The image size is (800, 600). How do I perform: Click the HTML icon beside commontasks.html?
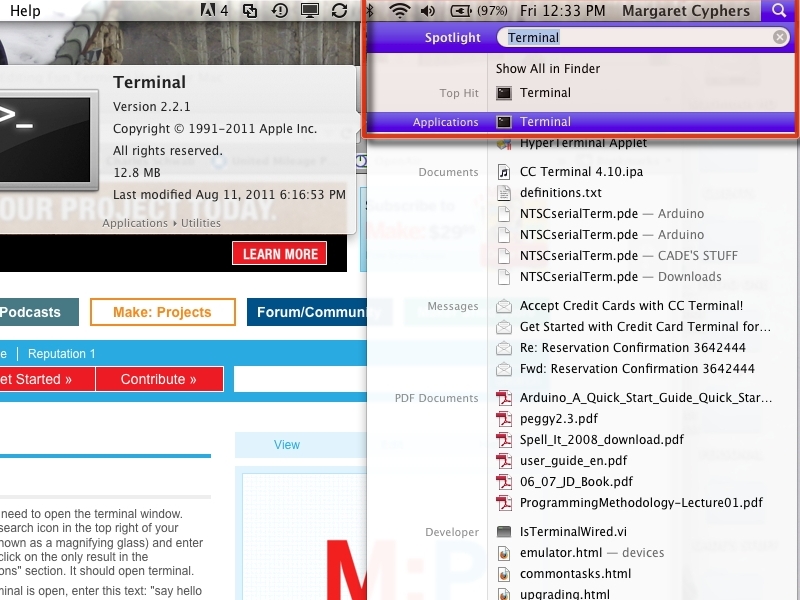tap(504, 574)
